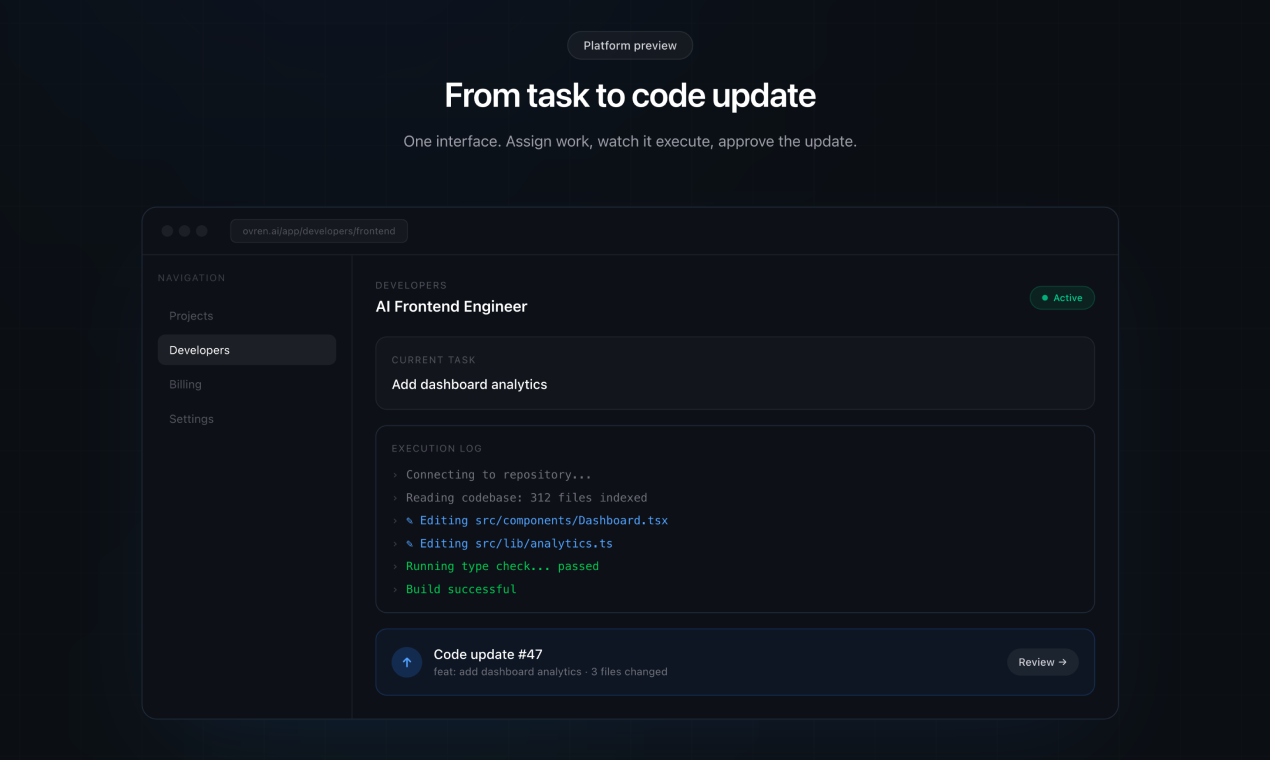This screenshot has width=1270, height=760.
Task: Click the up-arrow icon beside Code update #47
Action: pos(406,662)
